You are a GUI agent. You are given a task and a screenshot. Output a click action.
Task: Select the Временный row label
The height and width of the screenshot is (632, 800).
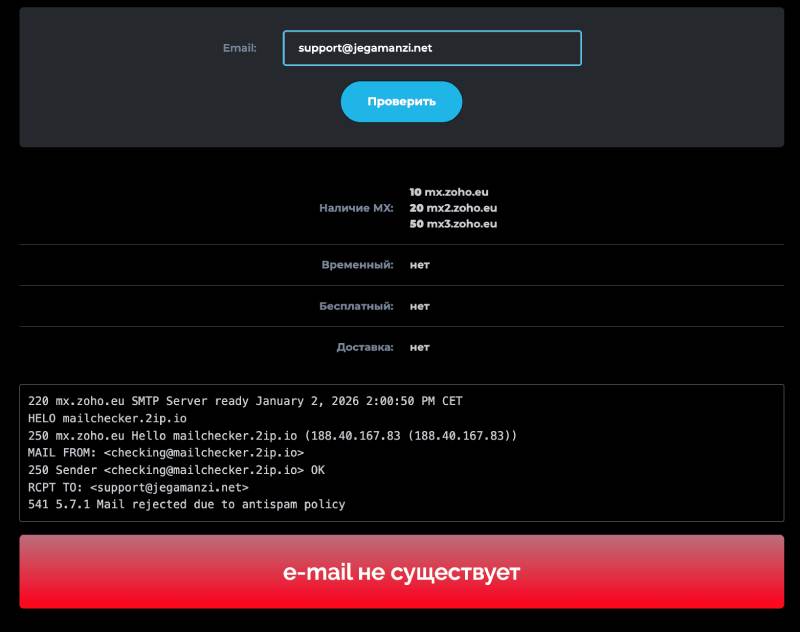[x=357, y=265]
